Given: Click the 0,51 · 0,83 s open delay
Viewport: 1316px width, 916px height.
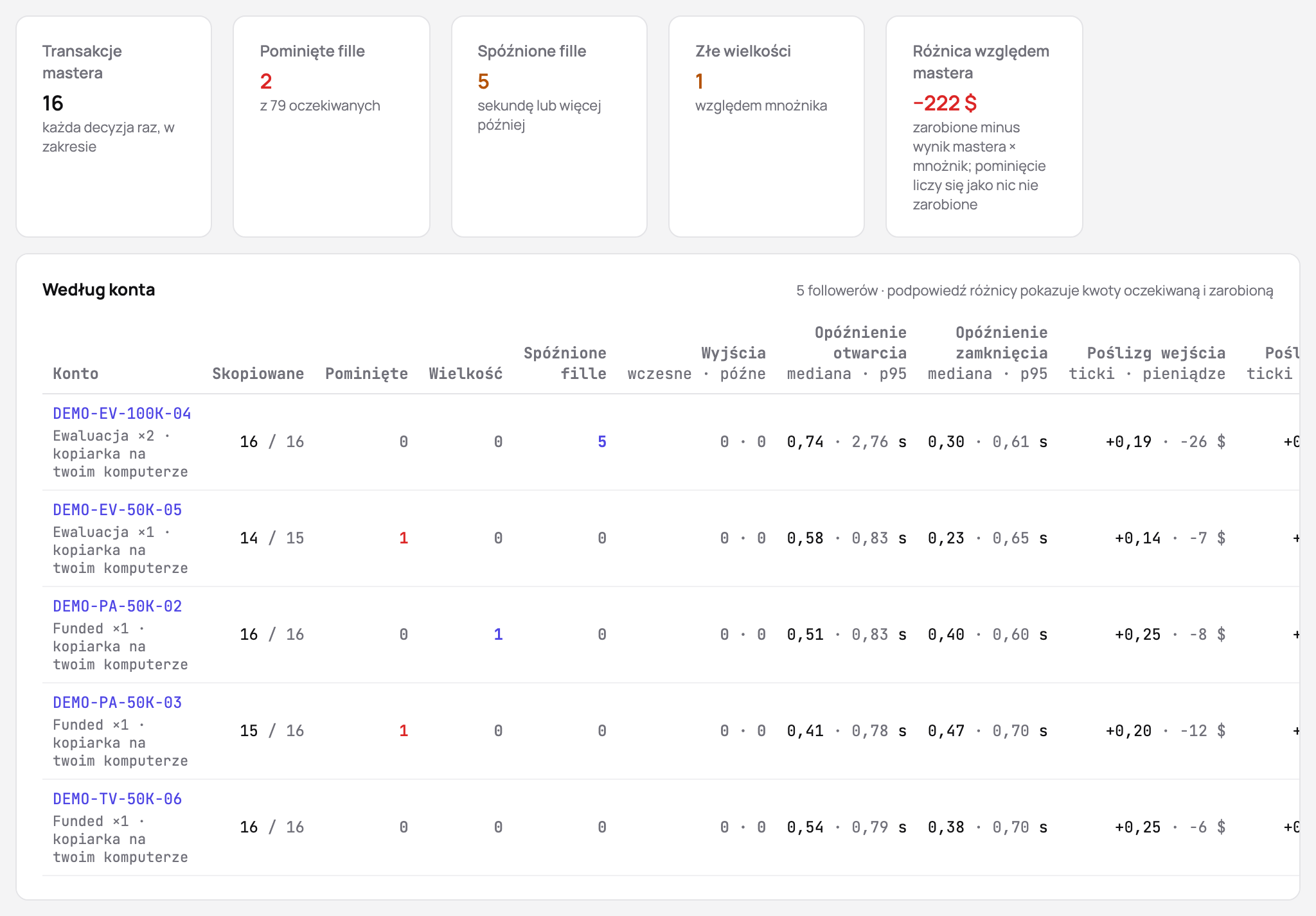Looking at the screenshot, I should pyautogui.click(x=847, y=635).
